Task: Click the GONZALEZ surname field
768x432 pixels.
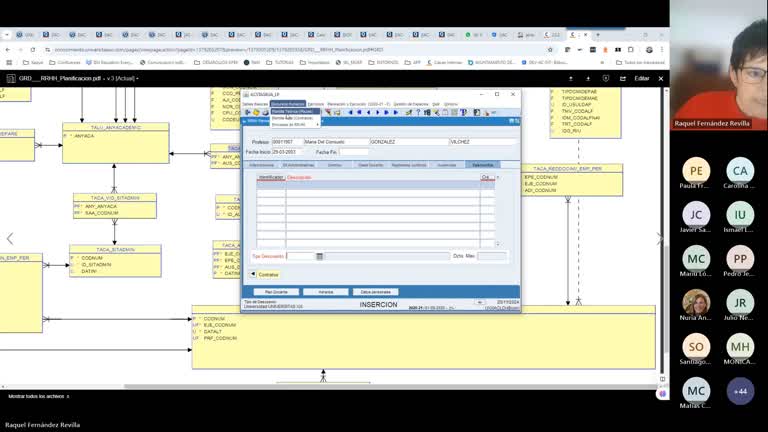Action: (x=409, y=142)
